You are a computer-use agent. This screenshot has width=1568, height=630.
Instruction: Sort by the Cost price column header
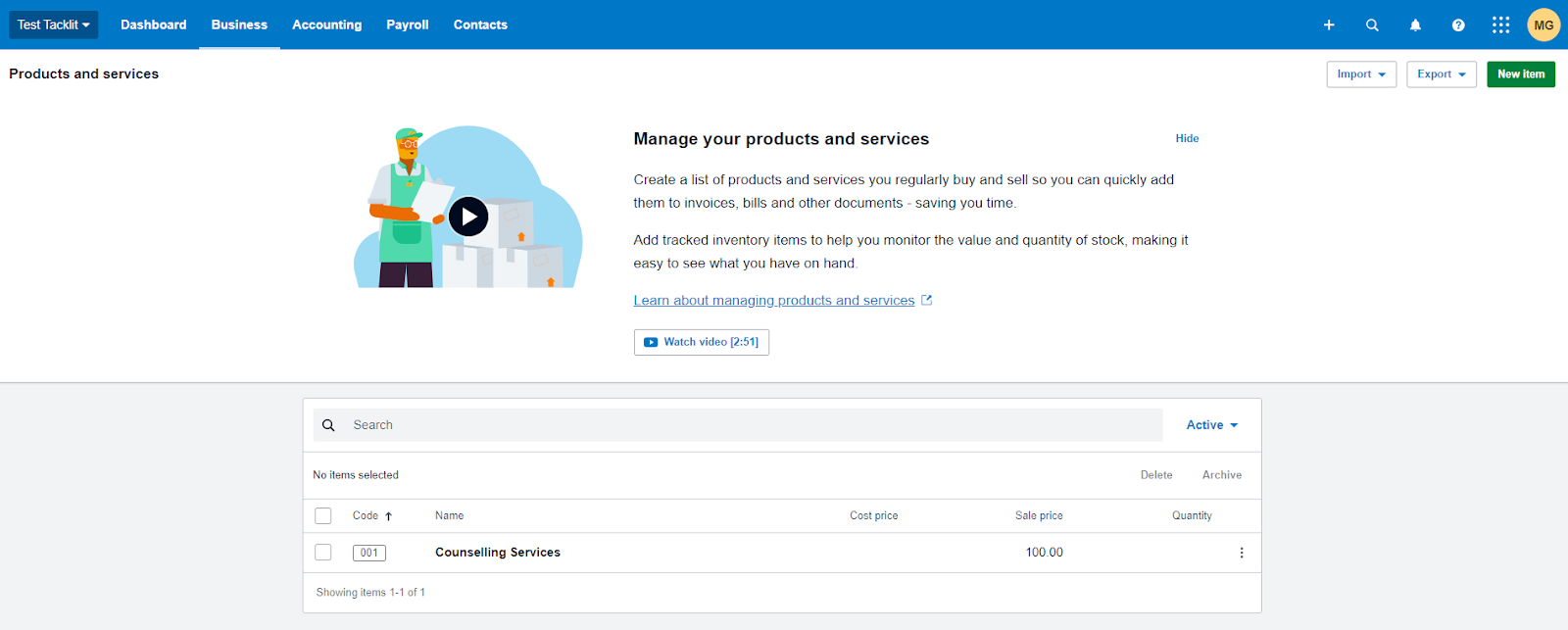click(874, 515)
